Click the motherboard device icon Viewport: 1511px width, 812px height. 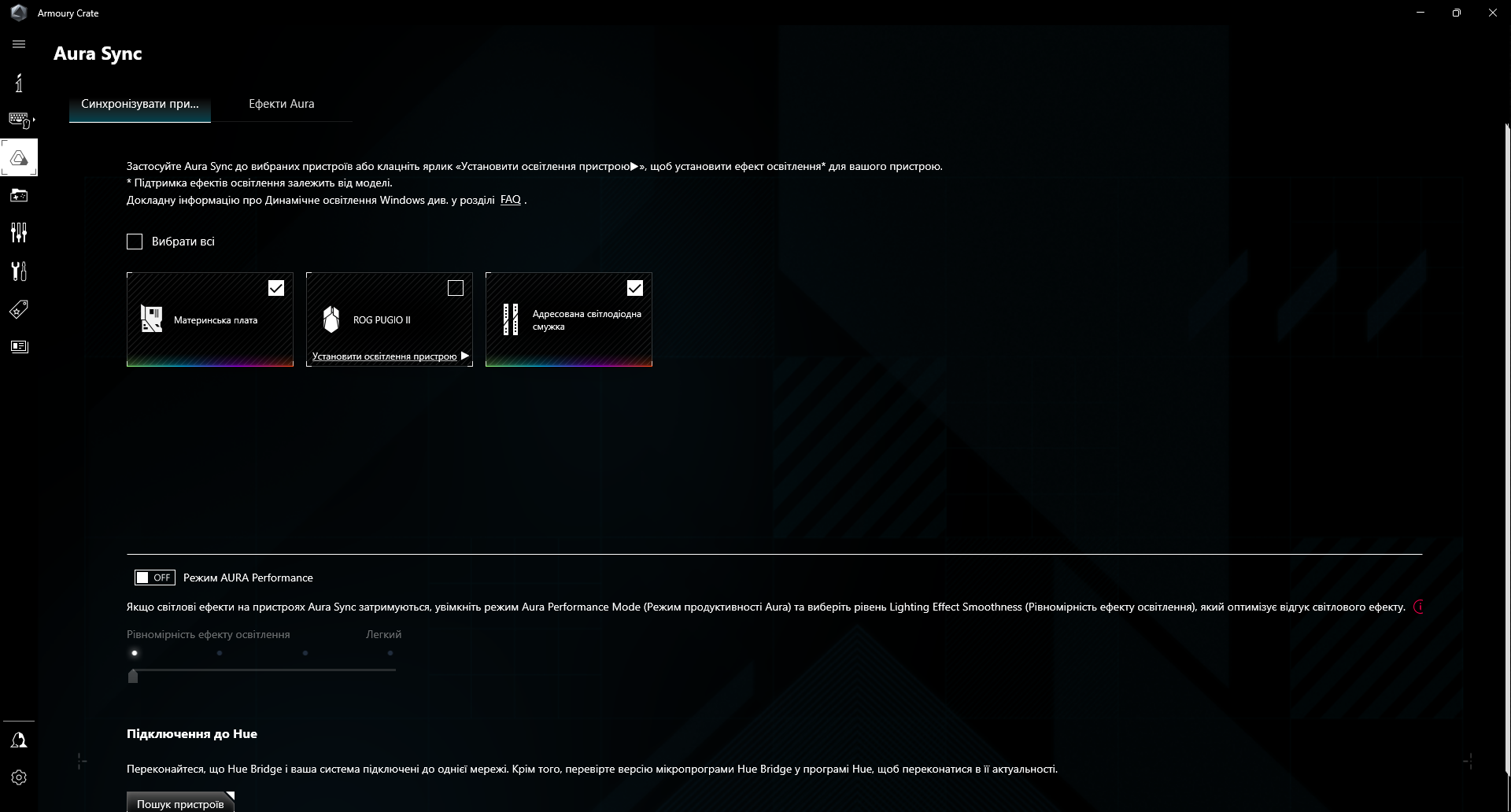[151, 319]
